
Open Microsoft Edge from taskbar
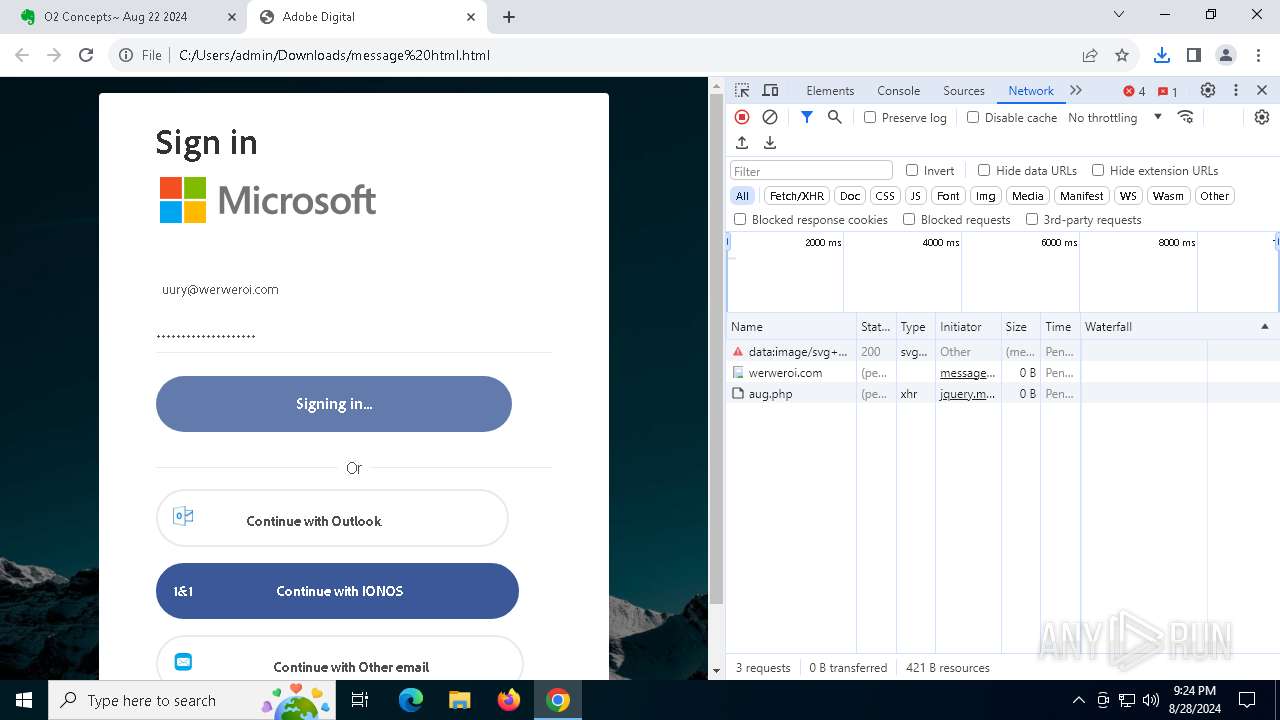click(411, 700)
